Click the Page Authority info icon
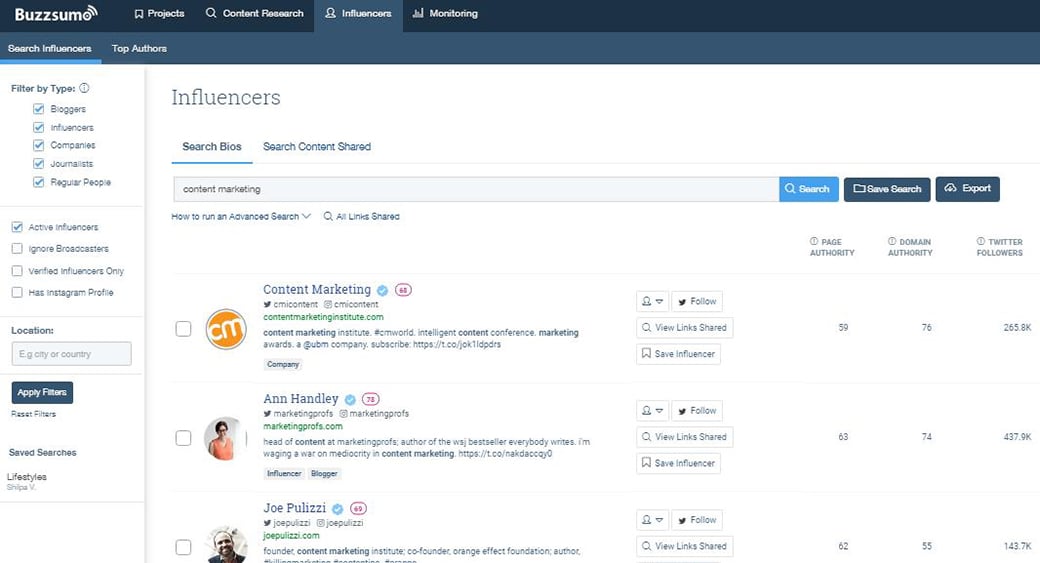Viewport: 1040px width, 563px height. click(x=814, y=242)
